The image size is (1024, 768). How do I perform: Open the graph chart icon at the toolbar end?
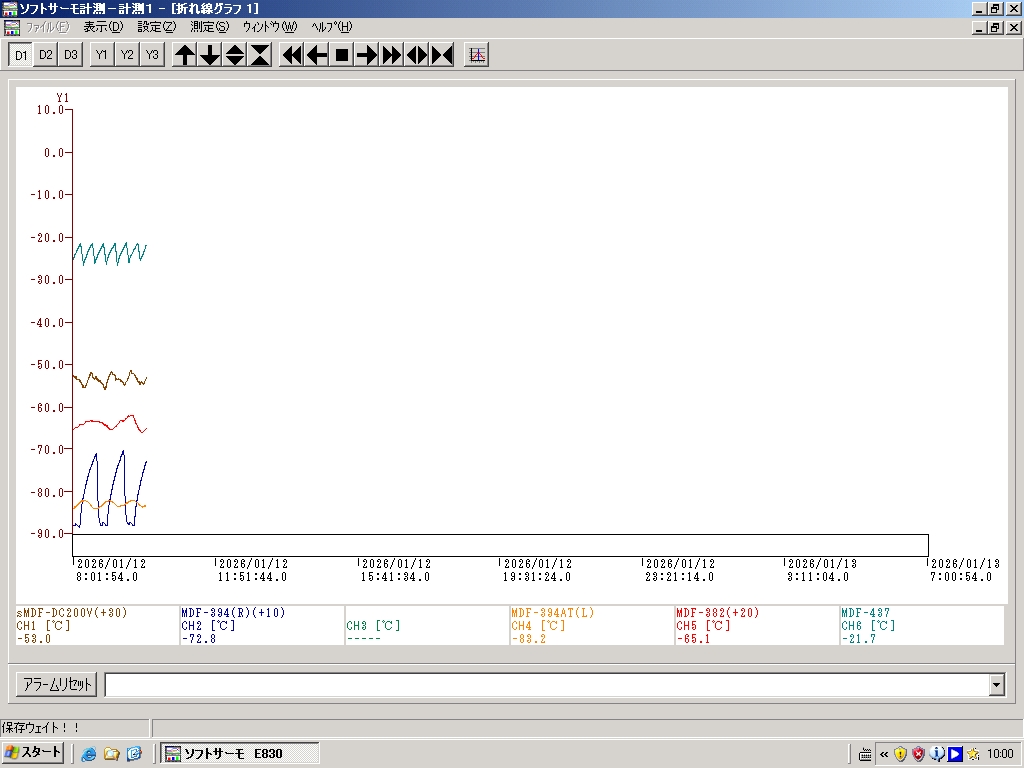pos(477,55)
